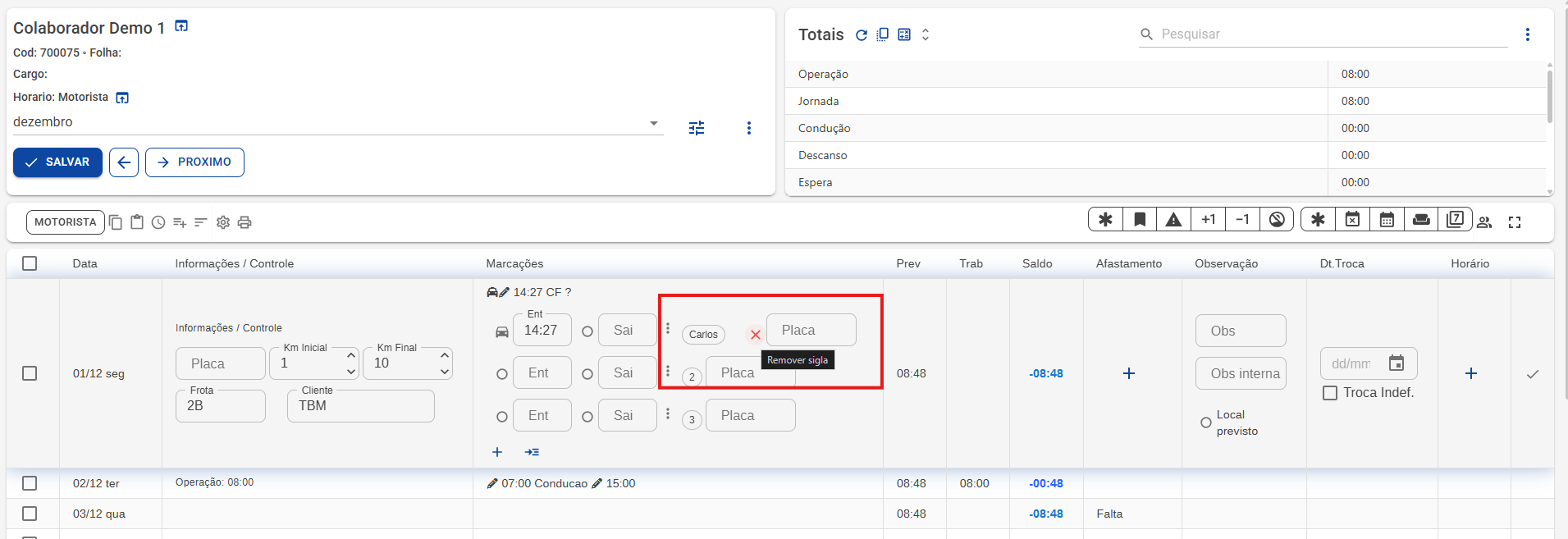This screenshot has width=1568, height=539.
Task: Click the sofa rest icon button
Action: (x=1421, y=219)
